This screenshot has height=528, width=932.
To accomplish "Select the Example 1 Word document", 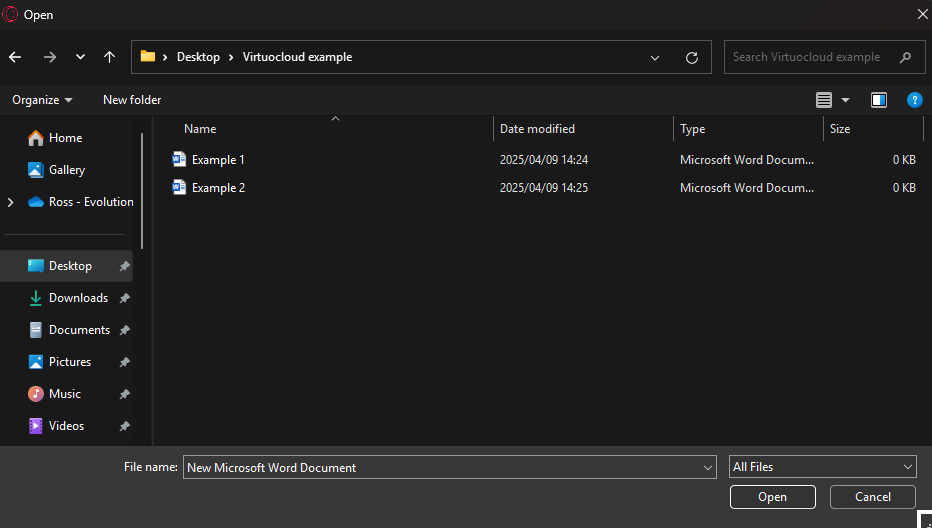I will pyautogui.click(x=218, y=160).
